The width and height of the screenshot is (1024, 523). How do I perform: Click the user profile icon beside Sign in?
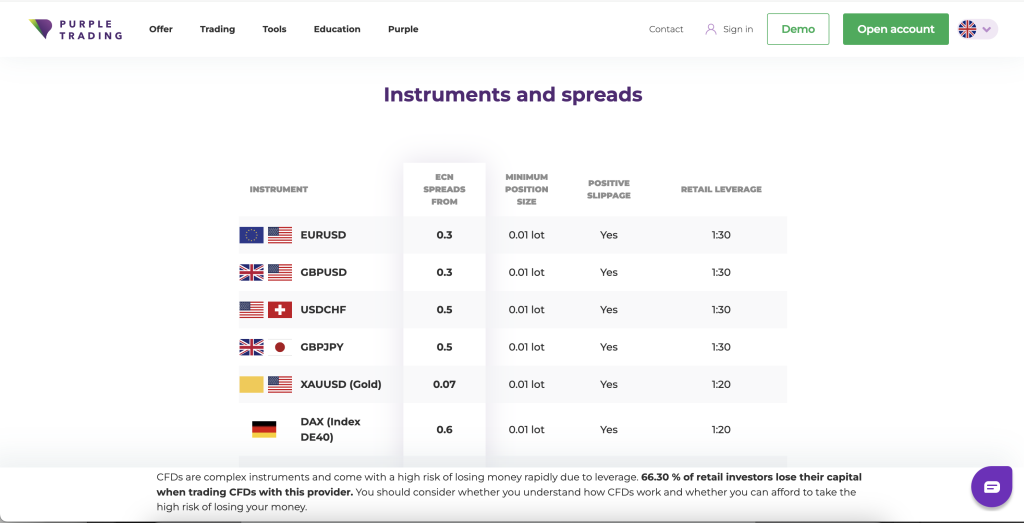pos(711,29)
